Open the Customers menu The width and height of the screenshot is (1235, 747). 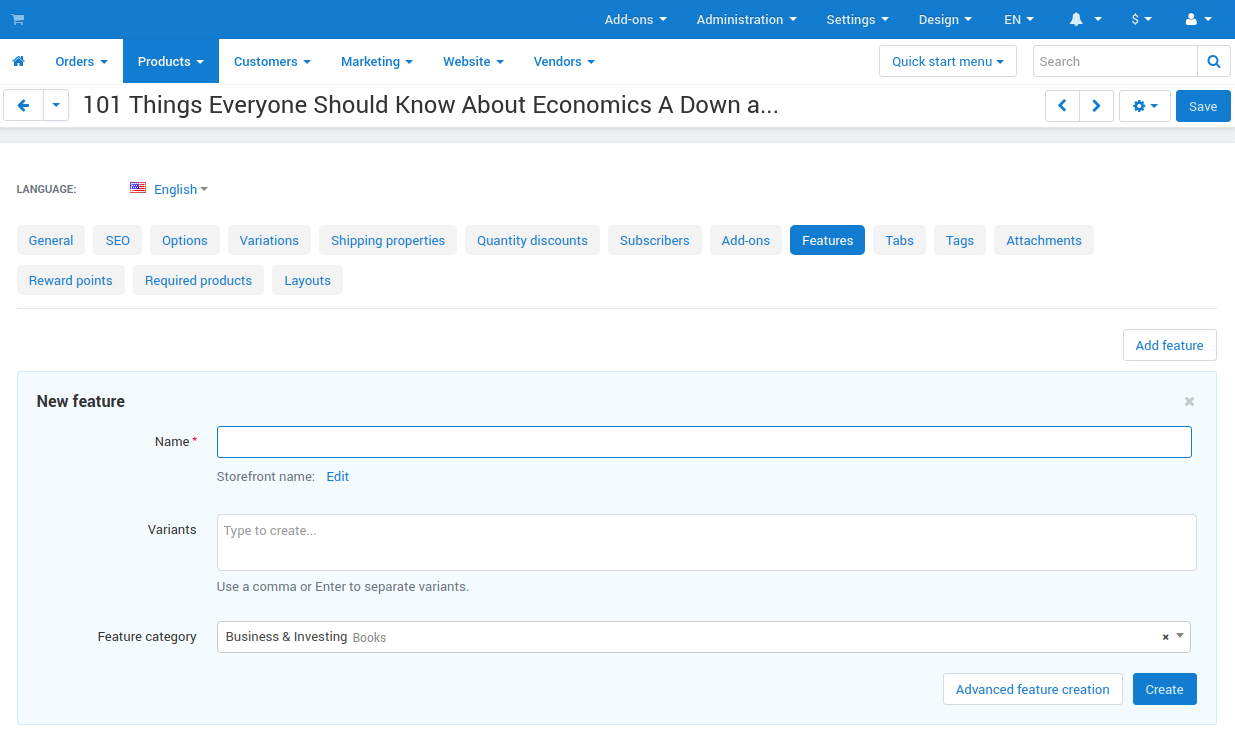pyautogui.click(x=272, y=61)
